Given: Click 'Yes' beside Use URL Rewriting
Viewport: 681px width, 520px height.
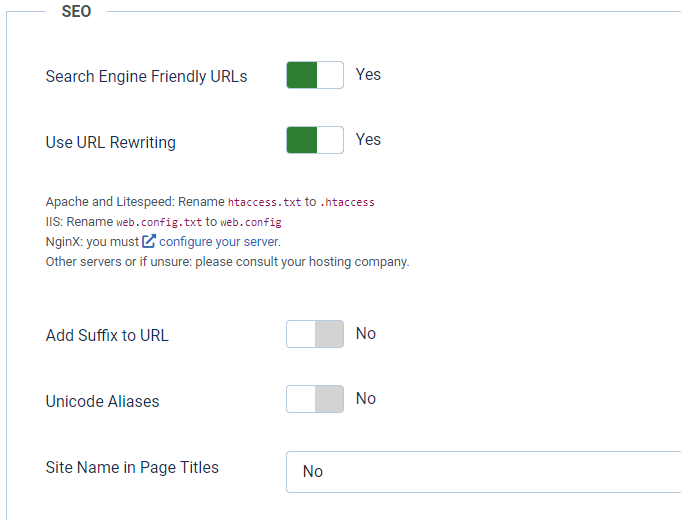Looking at the screenshot, I should 368,140.
